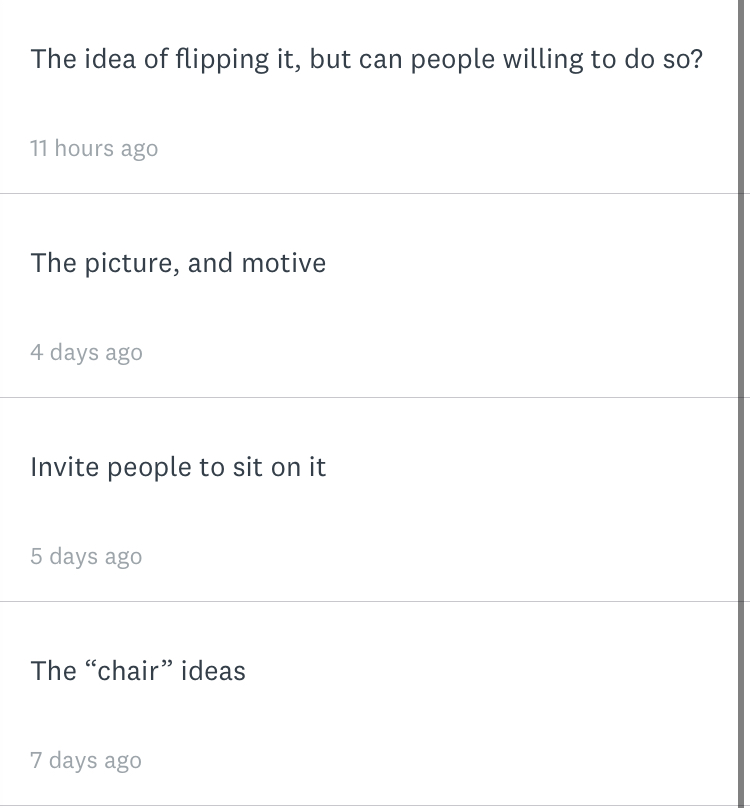
Task: Select "The picture, and motive" response
Action: pyautogui.click(x=178, y=264)
